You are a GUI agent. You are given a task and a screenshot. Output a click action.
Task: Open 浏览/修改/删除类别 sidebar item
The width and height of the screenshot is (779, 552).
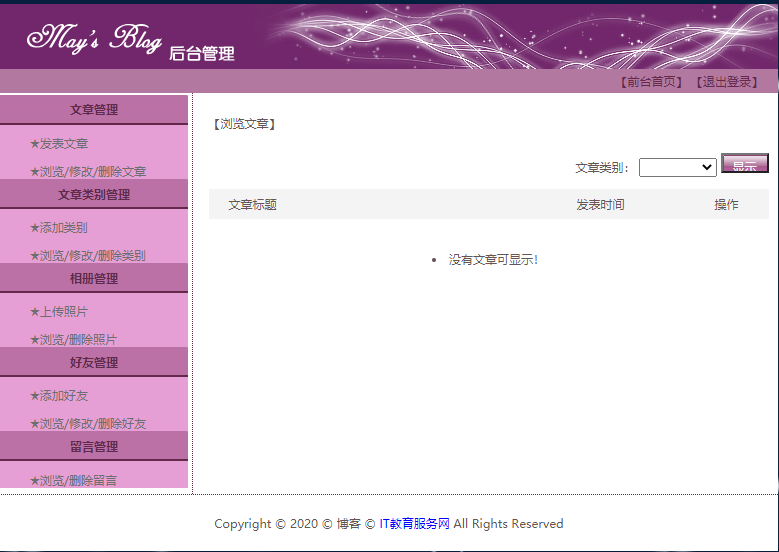88,255
